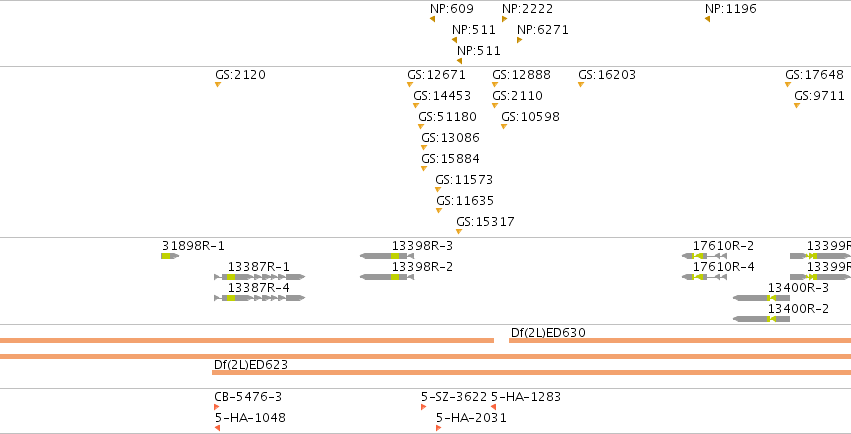The height and width of the screenshot is (434, 851).
Task: Click the 31898R-1 gene model glyph
Action: tap(170, 256)
